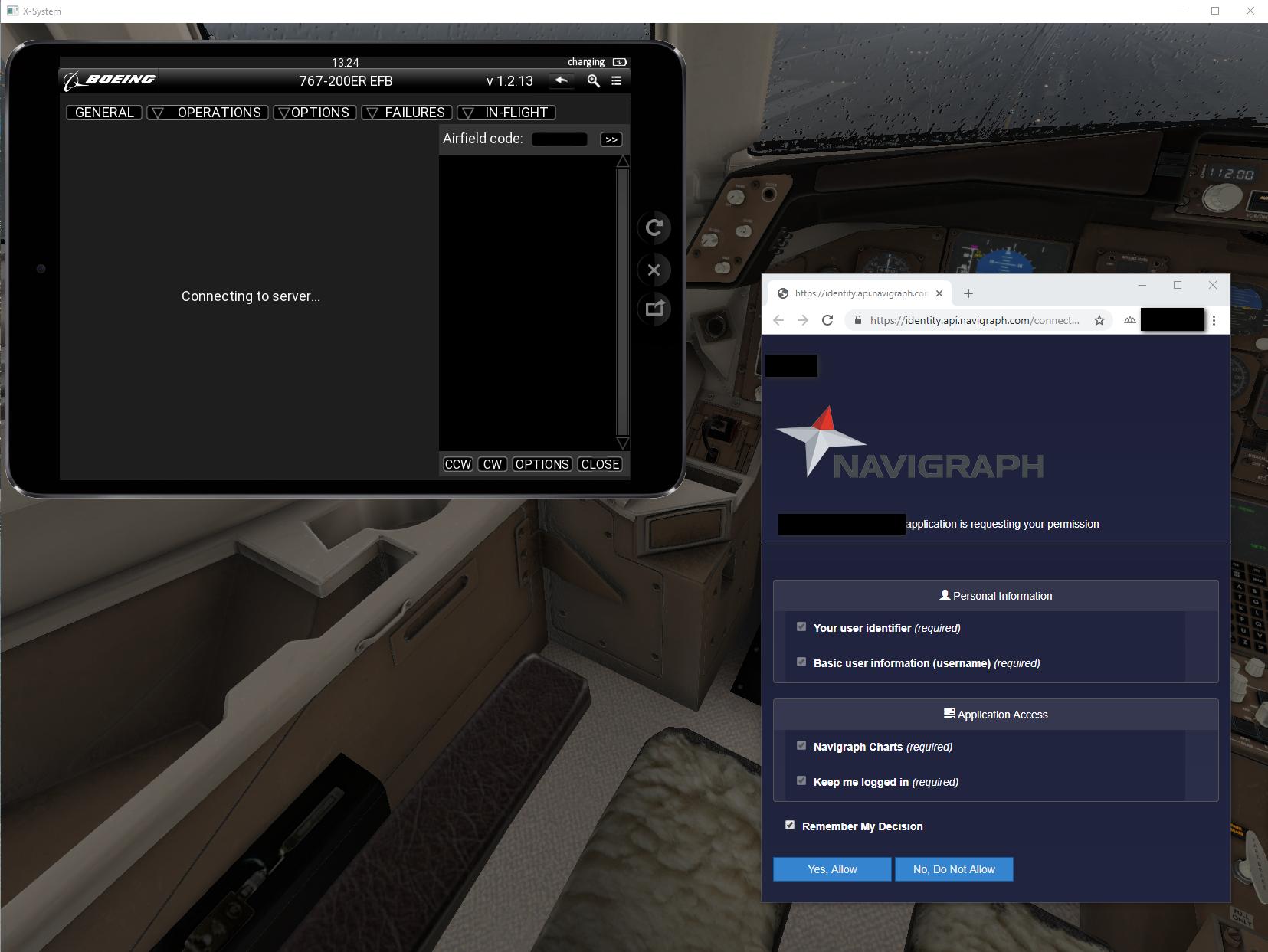Image resolution: width=1268 pixels, height=952 pixels.
Task: Expand the IN-FLIGHT dropdown menu
Action: point(506,113)
